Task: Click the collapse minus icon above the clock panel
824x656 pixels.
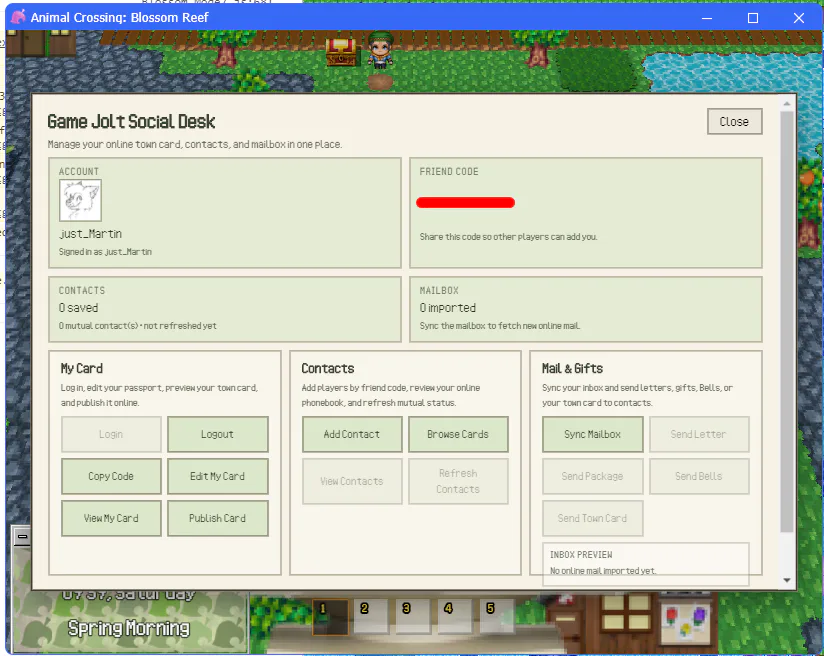Action: coord(22,537)
